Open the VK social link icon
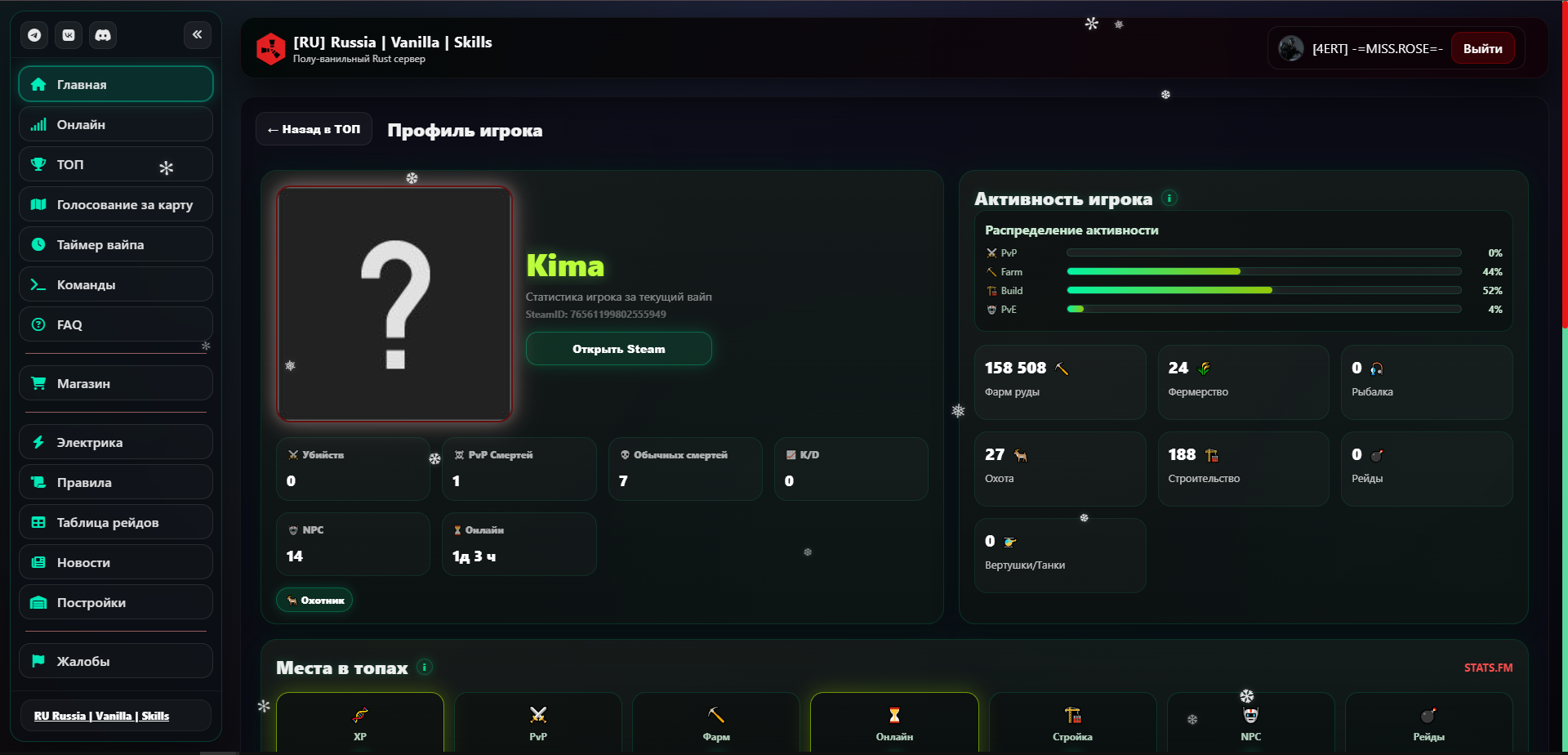 (69, 35)
